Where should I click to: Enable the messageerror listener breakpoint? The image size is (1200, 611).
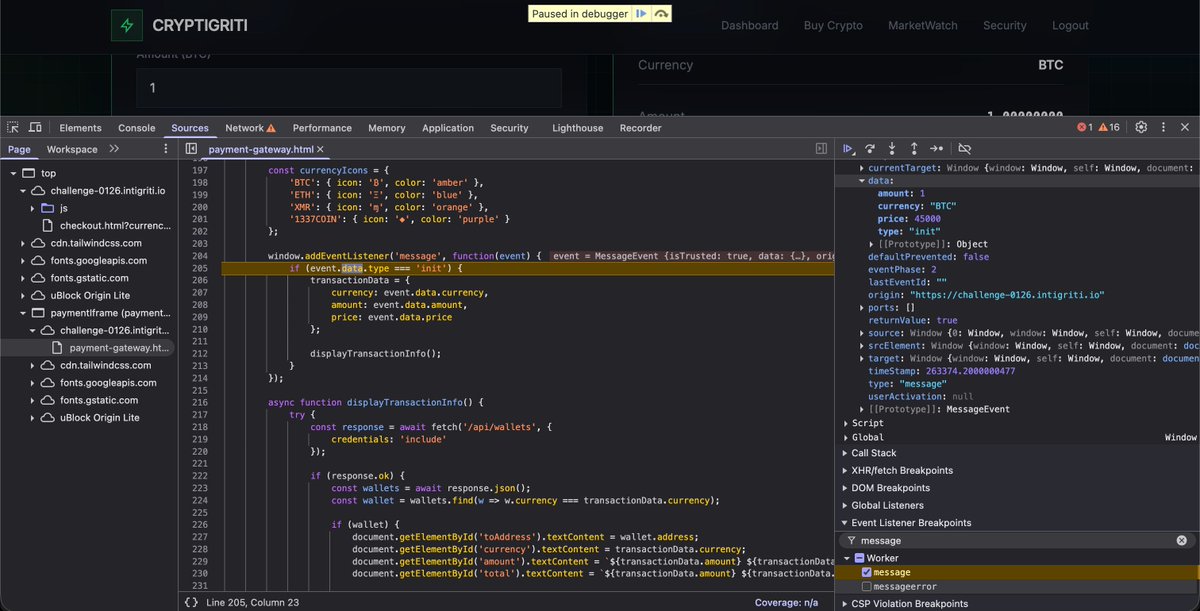coord(867,587)
